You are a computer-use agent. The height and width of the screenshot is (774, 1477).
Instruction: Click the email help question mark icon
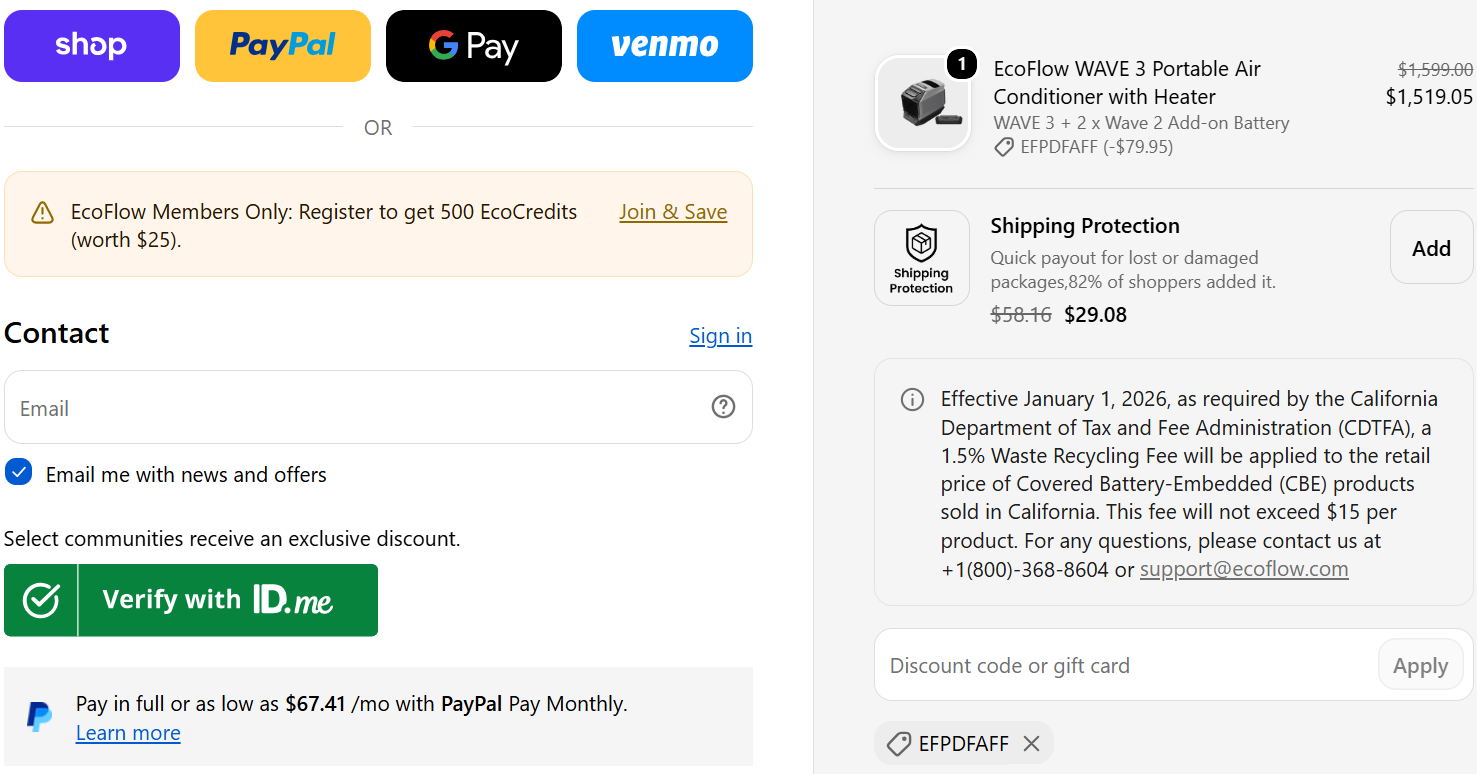pos(723,407)
